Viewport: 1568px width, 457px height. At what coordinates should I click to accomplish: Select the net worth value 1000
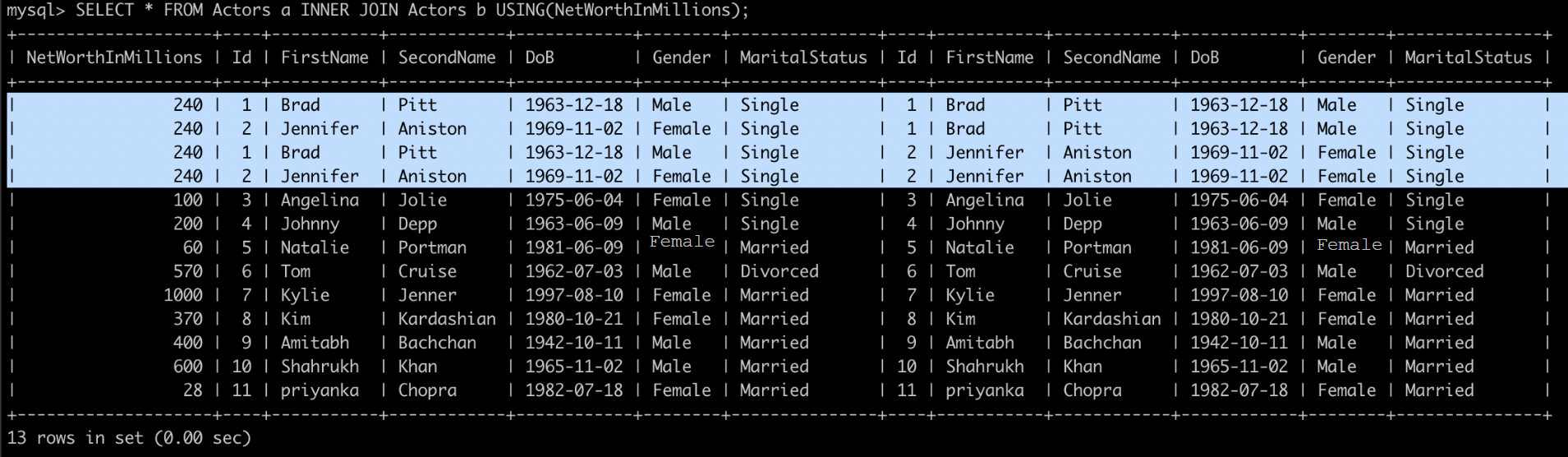pyautogui.click(x=183, y=295)
